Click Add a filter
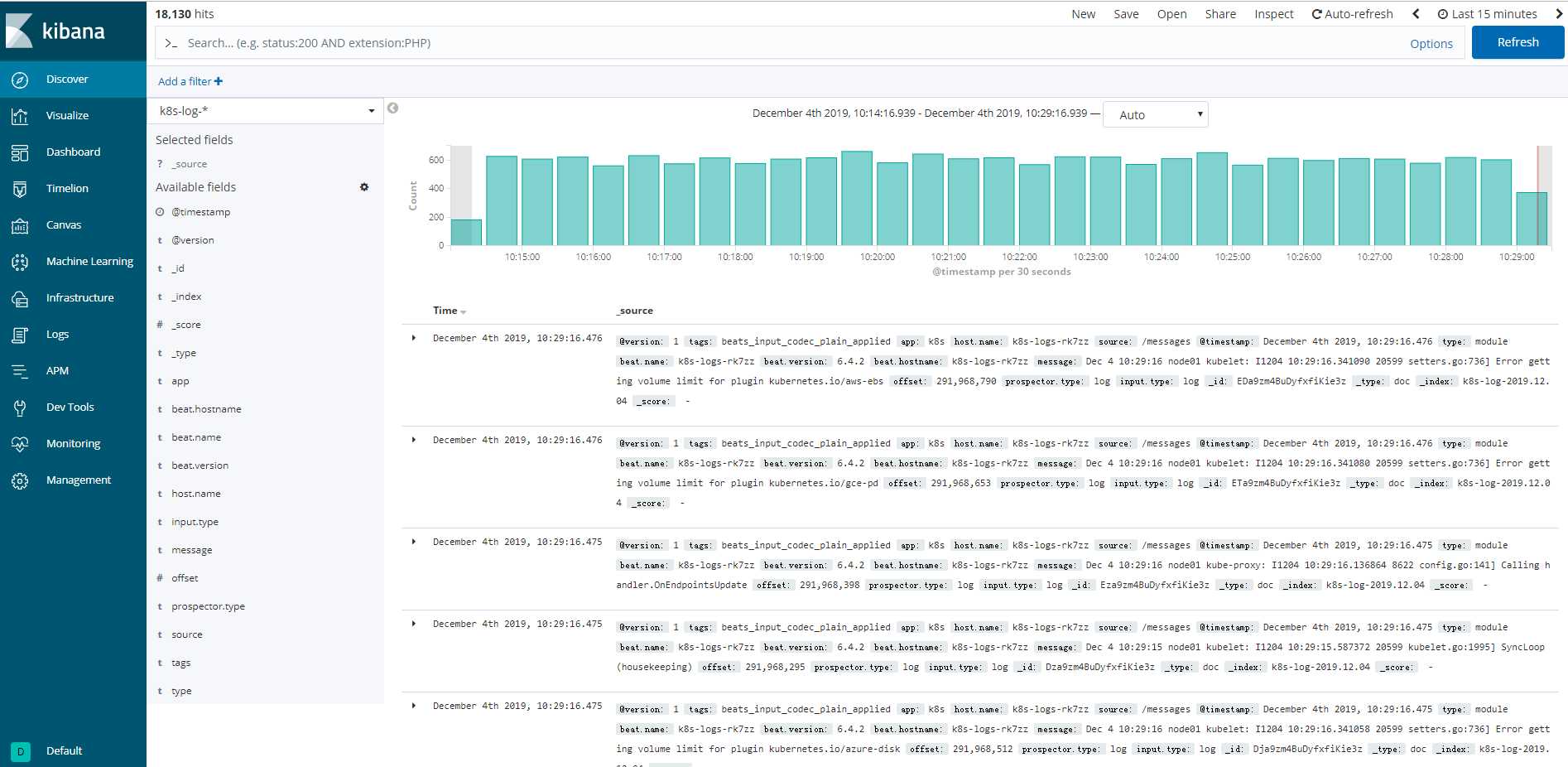The image size is (1568, 767). point(190,81)
